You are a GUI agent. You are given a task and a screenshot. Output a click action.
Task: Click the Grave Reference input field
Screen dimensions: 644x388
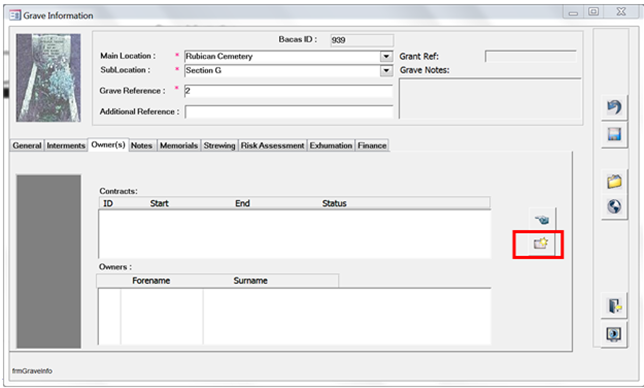pos(289,91)
